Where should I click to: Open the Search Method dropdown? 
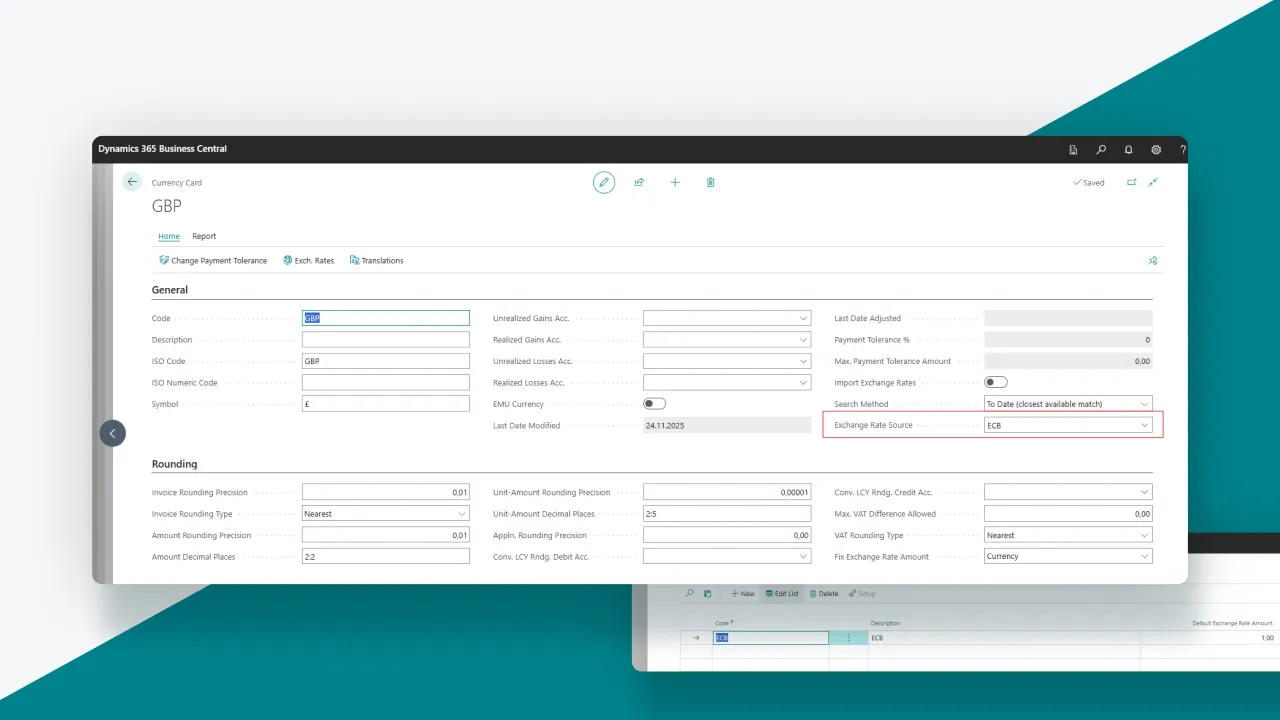pyautogui.click(x=1144, y=404)
